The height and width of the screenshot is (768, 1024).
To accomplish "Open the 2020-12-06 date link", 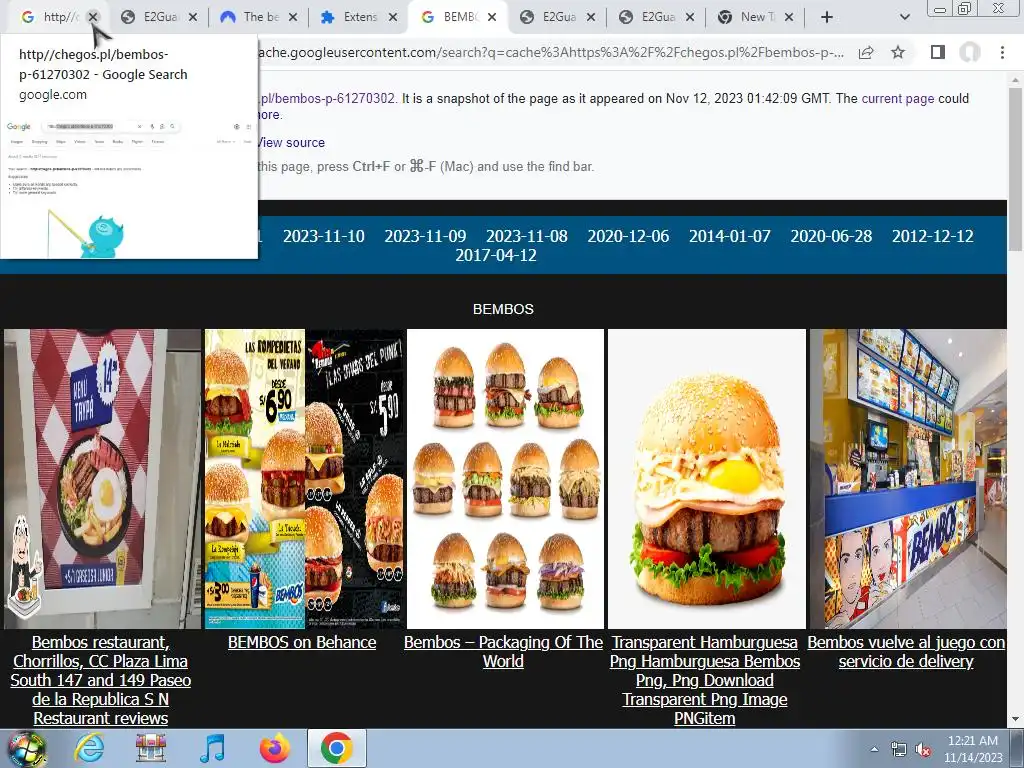I will (628, 236).
